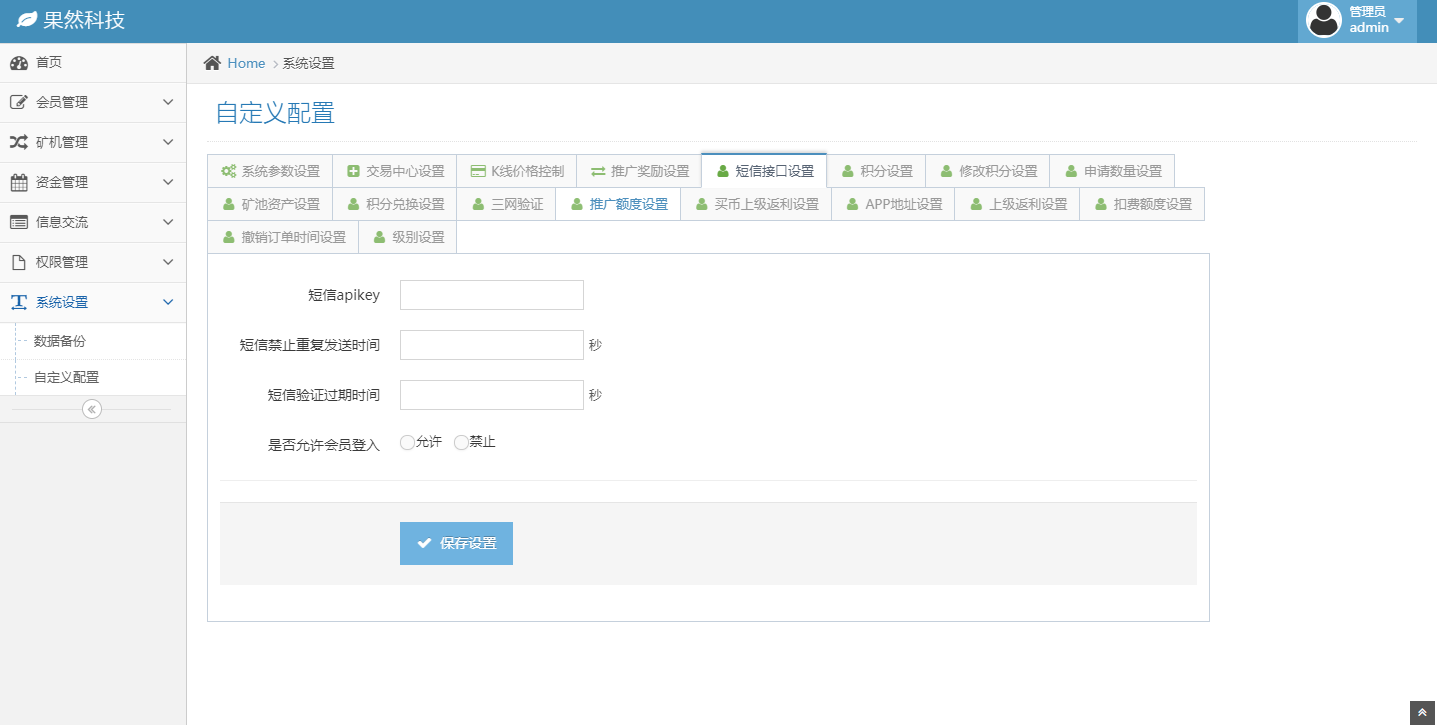
Task: Click the 自定义配置 page heading
Action: pos(275,113)
